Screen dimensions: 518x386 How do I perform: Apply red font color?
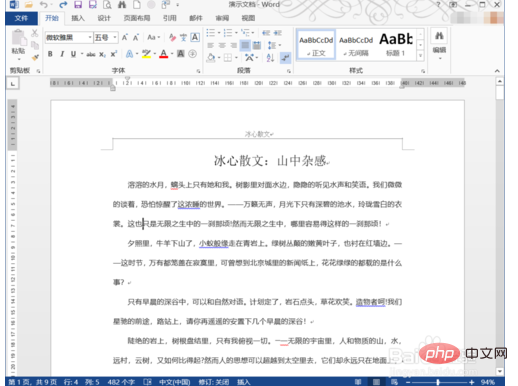[x=164, y=54]
